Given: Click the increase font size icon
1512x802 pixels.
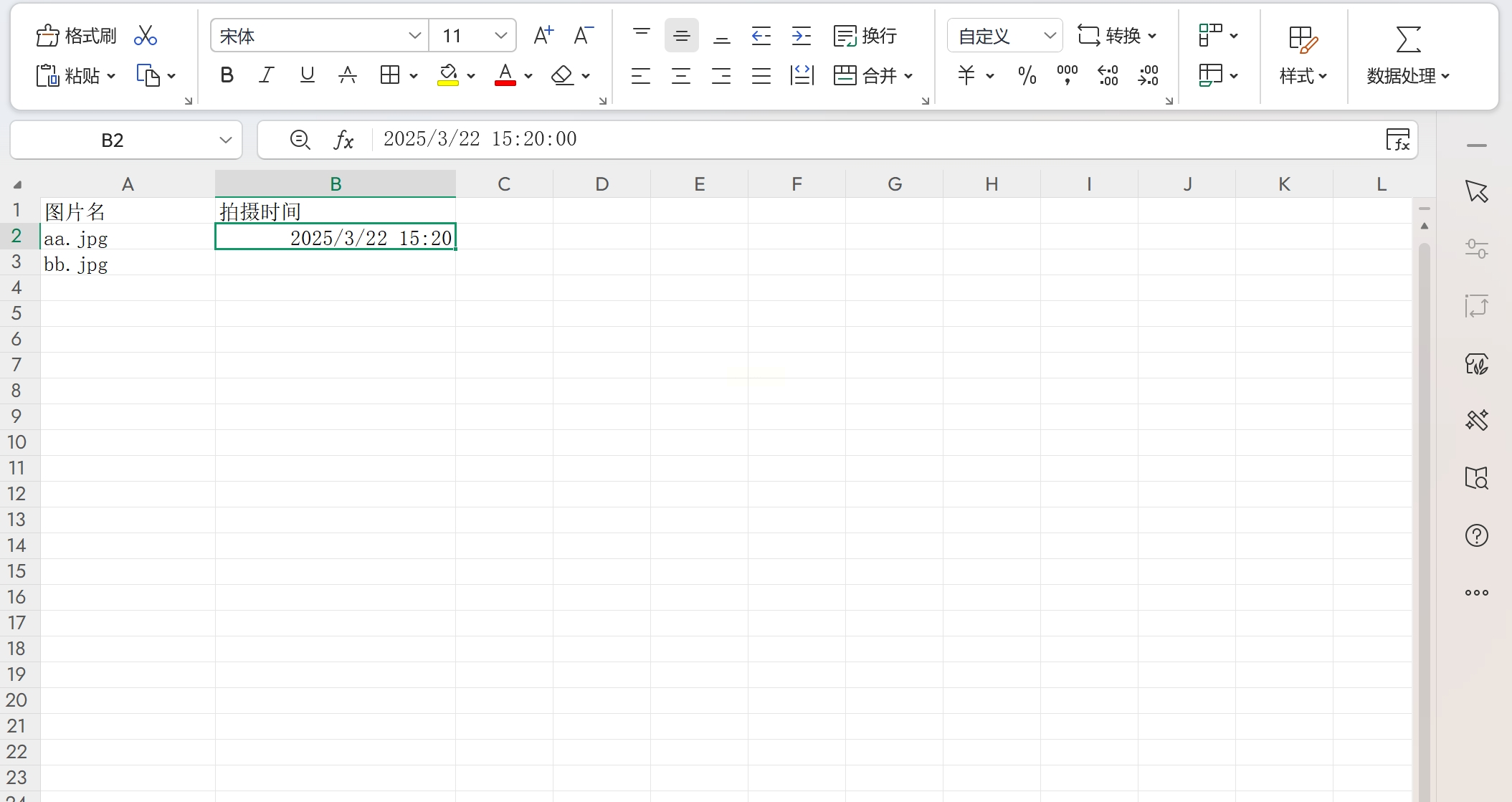Looking at the screenshot, I should point(543,36).
